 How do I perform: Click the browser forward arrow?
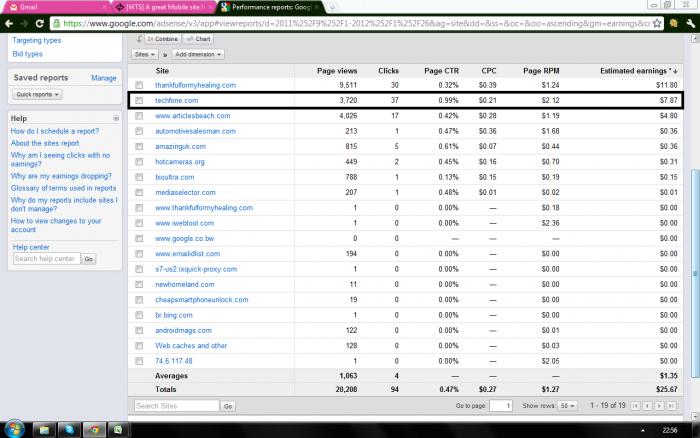[x=24, y=24]
